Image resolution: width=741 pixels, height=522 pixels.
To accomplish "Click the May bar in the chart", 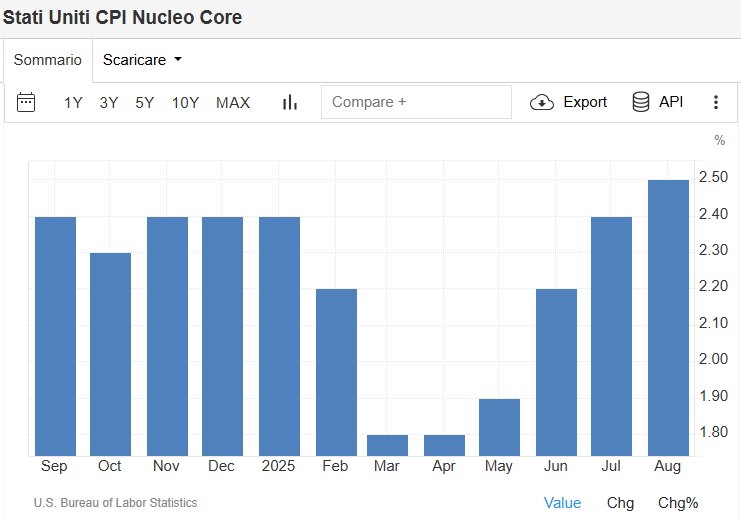I will pyautogui.click(x=500, y=428).
